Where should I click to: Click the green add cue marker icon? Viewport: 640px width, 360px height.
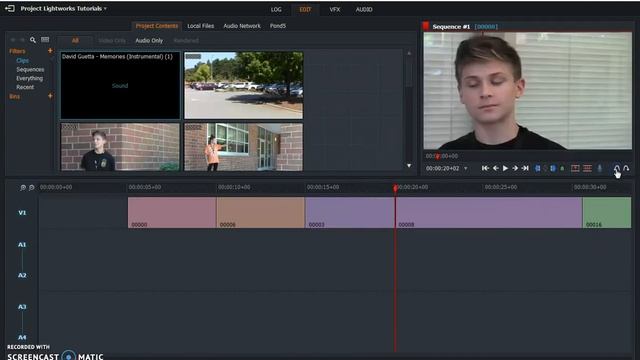pos(562,168)
